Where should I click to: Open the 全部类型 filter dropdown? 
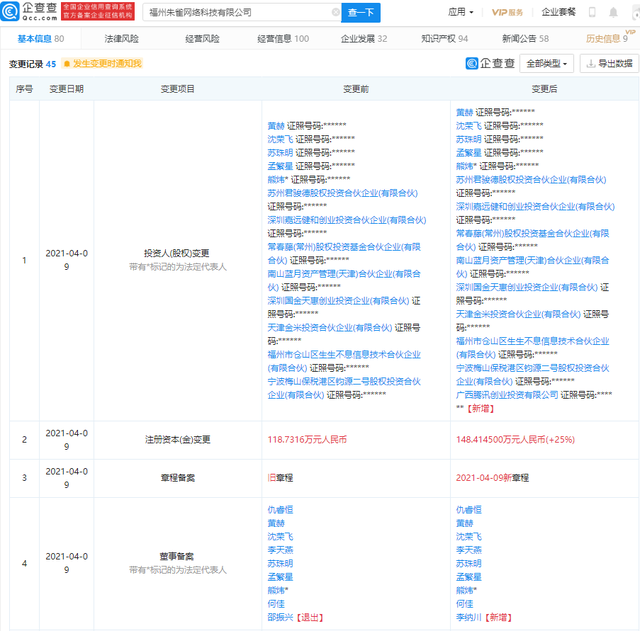[546, 64]
